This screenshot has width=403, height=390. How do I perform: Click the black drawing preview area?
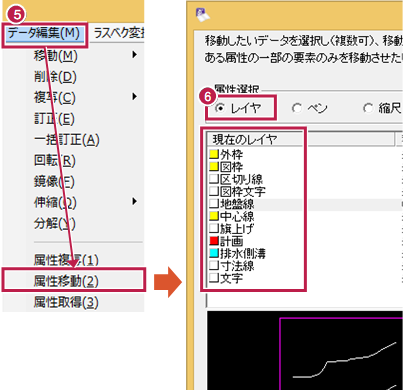305,350
